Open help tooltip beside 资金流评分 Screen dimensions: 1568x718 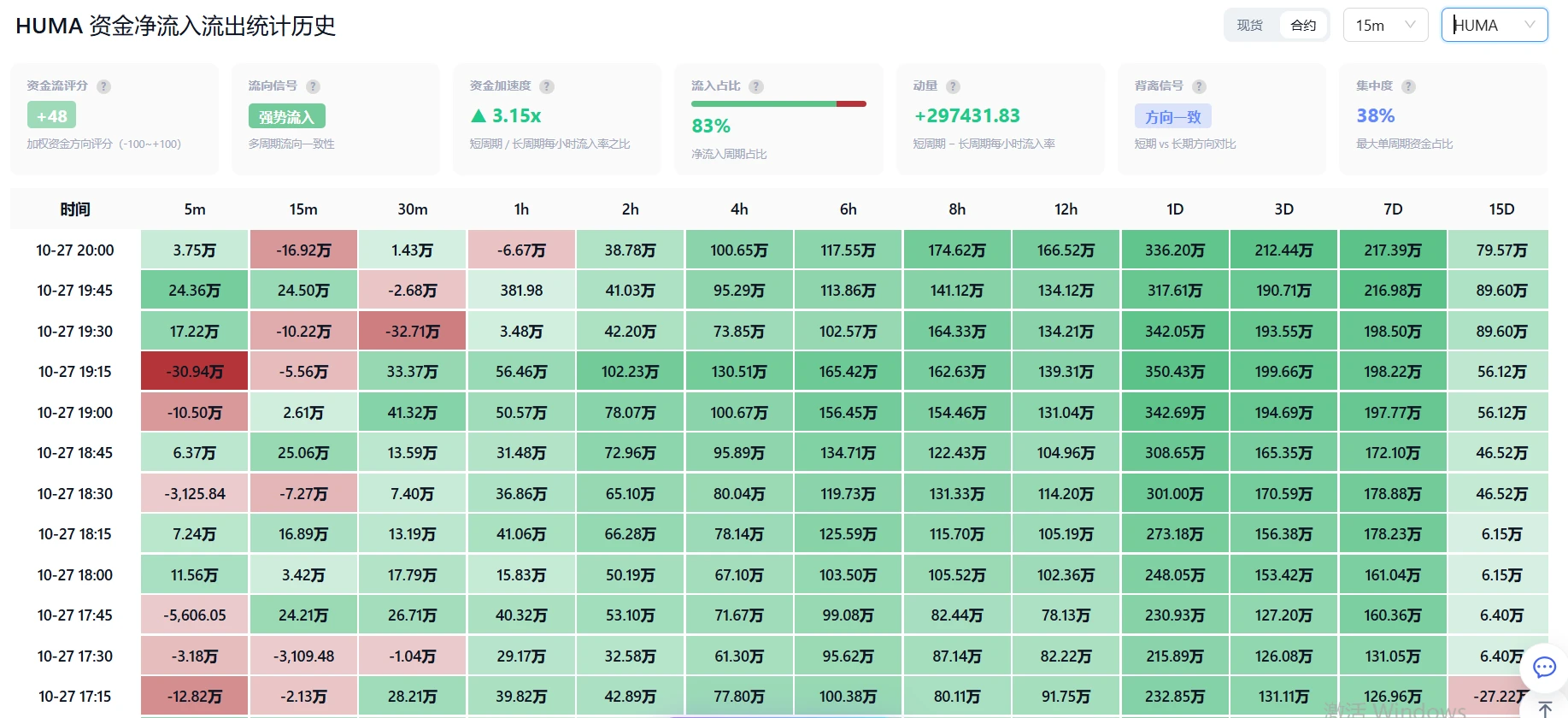[103, 86]
